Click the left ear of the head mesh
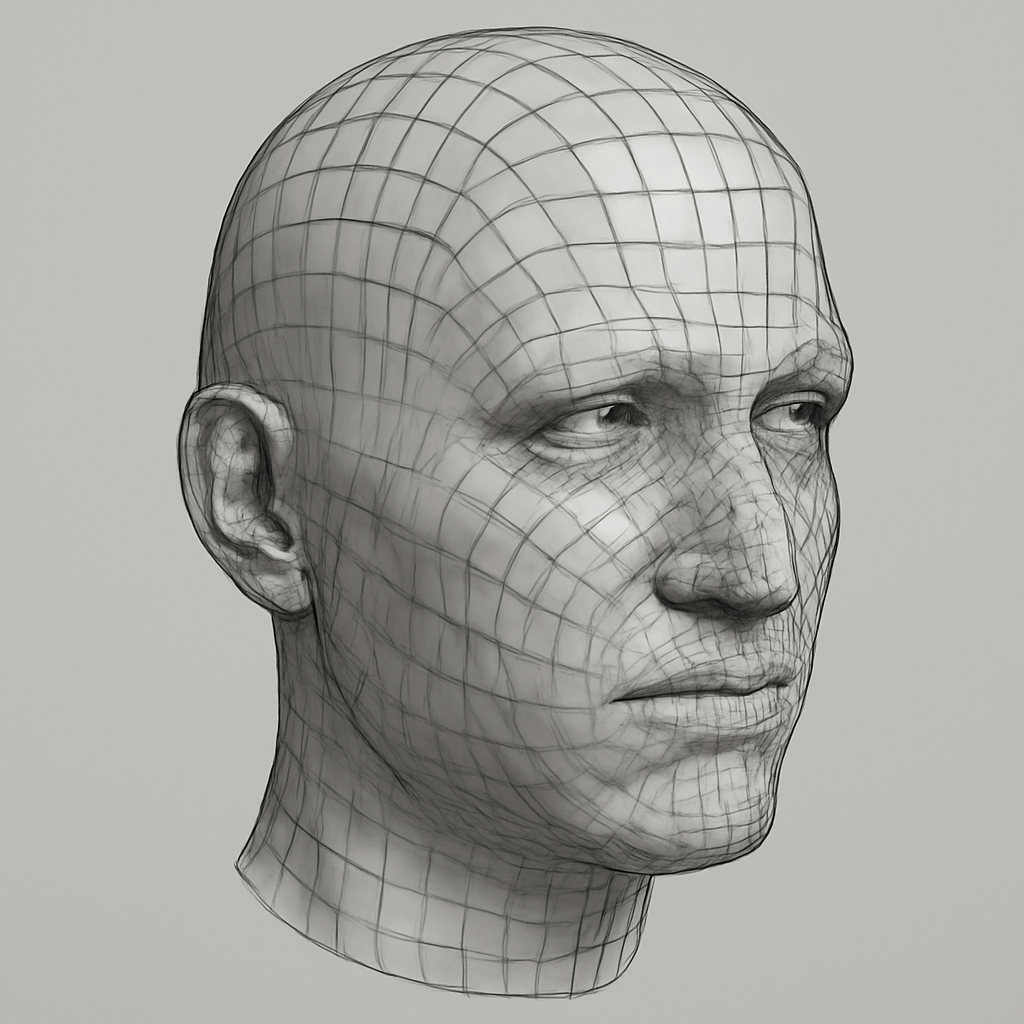Screen dimensions: 1024x1024 (240, 490)
